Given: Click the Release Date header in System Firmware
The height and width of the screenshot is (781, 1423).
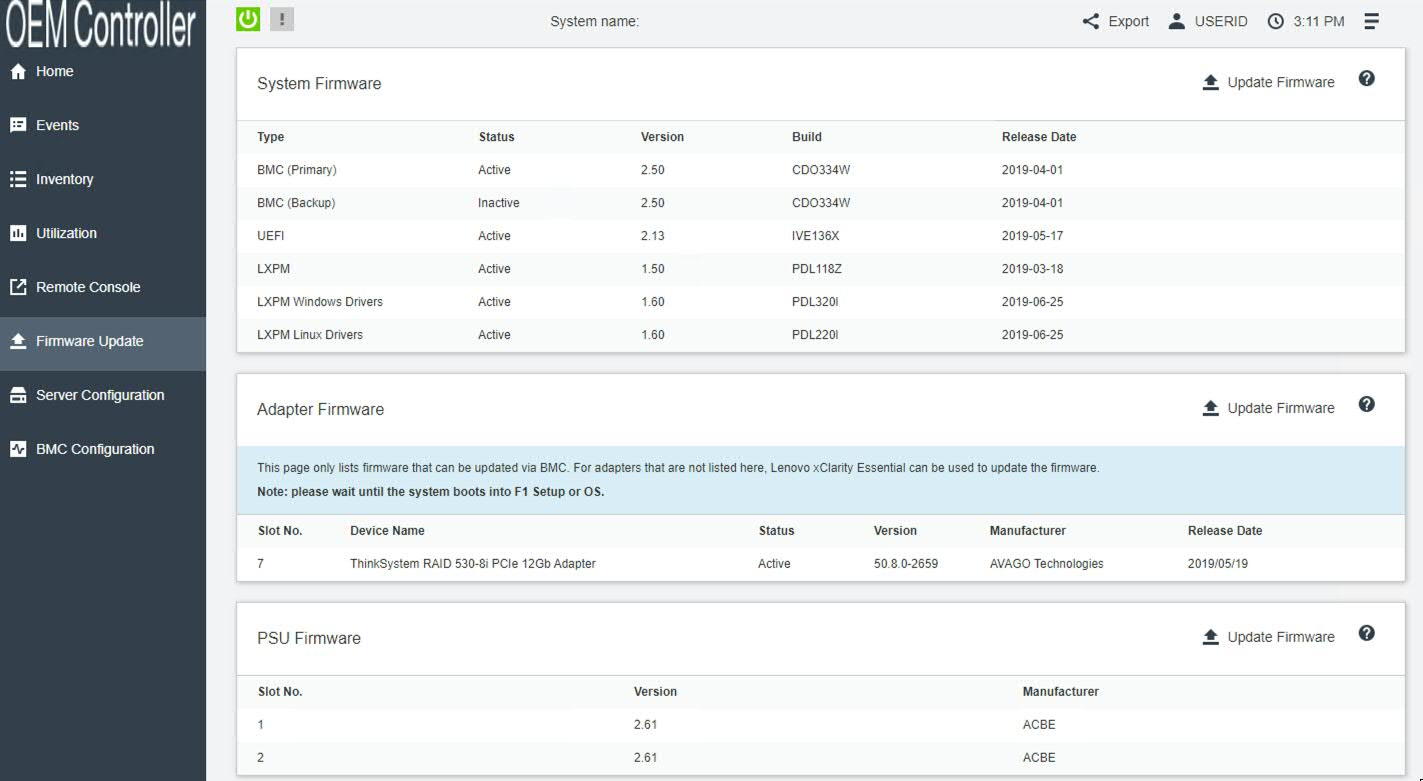Looking at the screenshot, I should click(x=1038, y=137).
